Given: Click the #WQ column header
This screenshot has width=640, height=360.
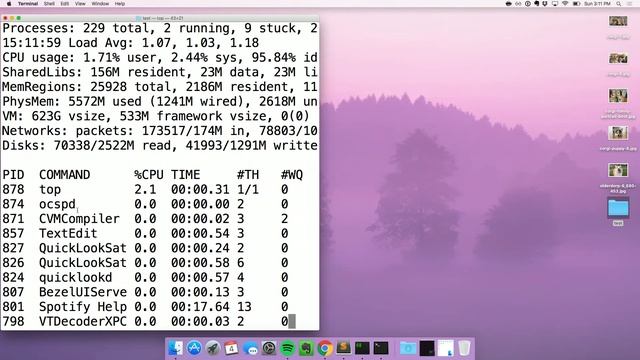Looking at the screenshot, I should (x=292, y=175).
